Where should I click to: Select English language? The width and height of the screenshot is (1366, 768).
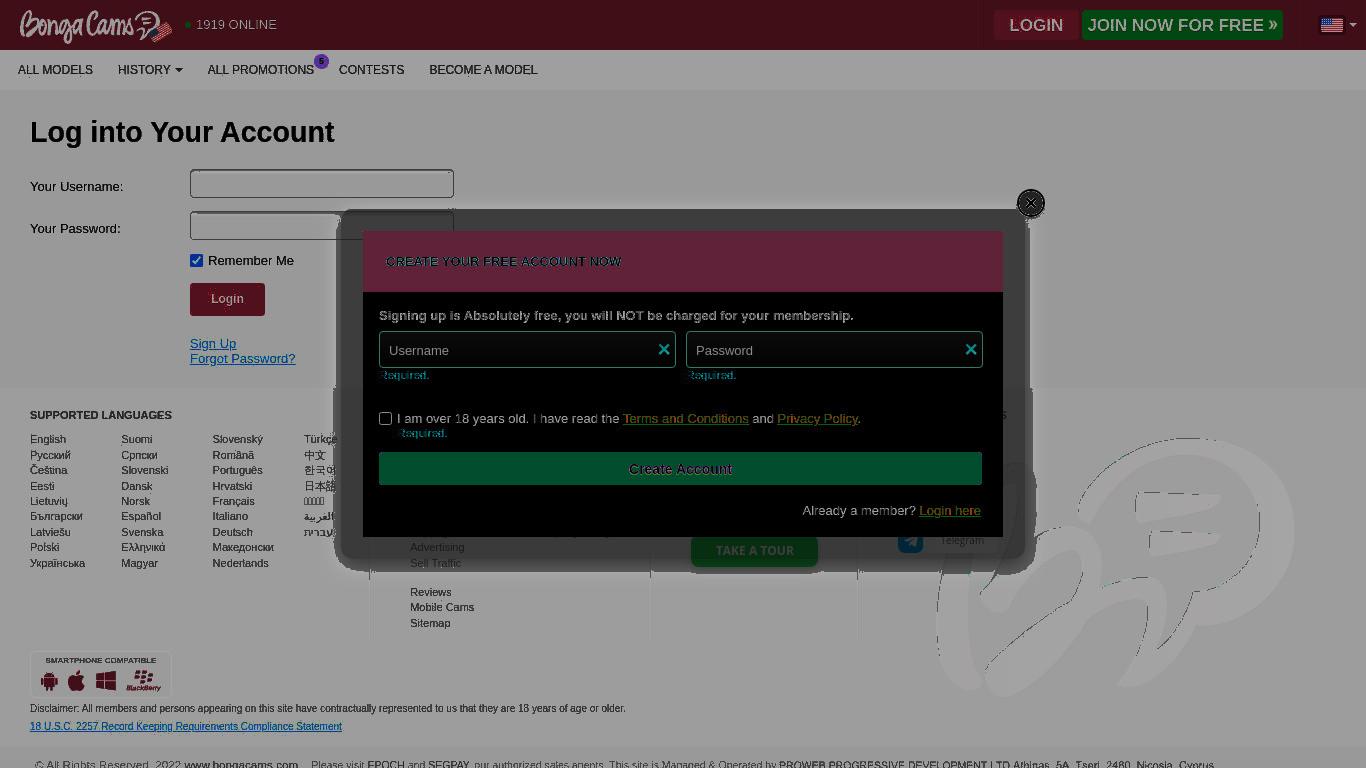coord(48,439)
